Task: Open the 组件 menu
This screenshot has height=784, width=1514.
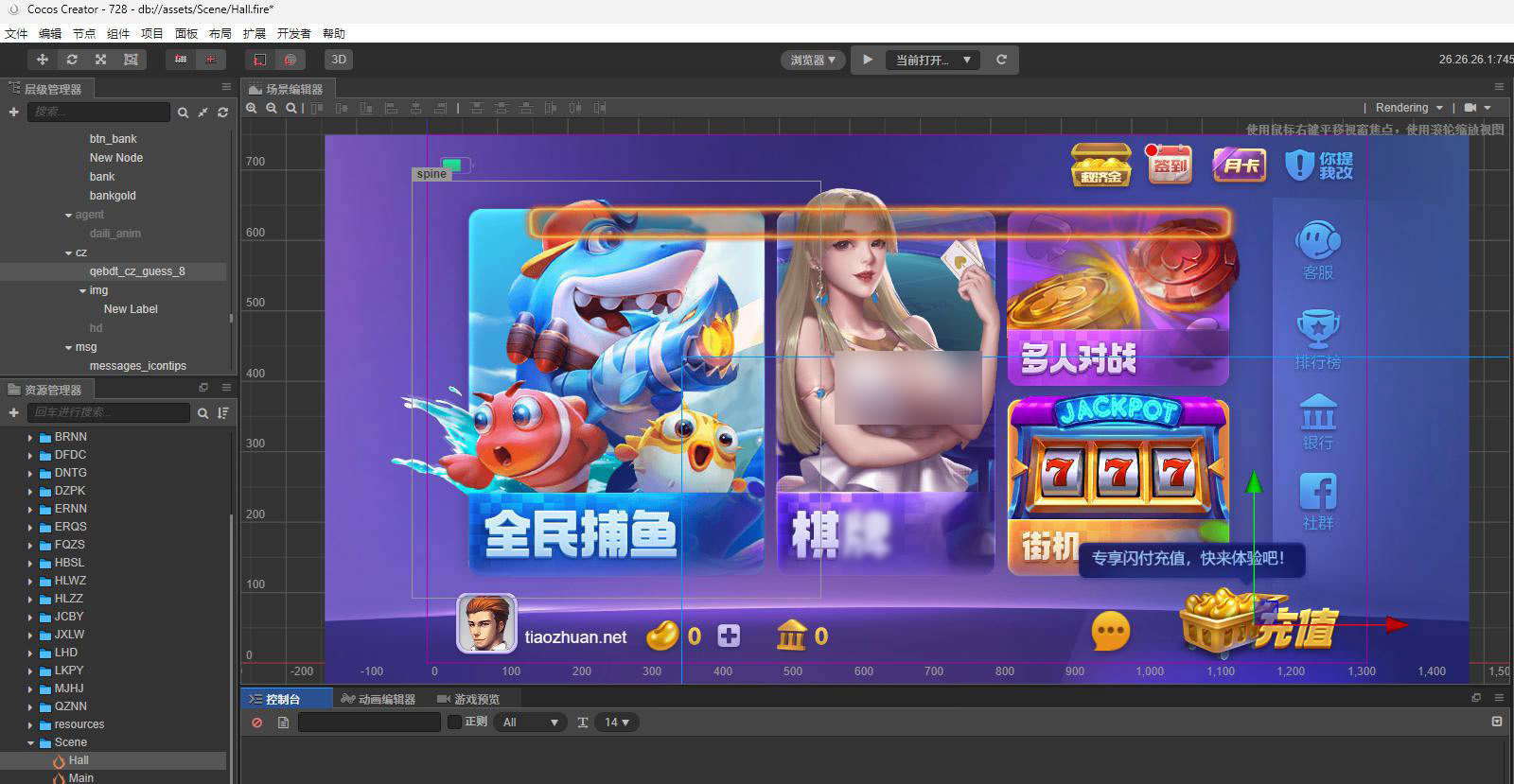Action: click(118, 33)
